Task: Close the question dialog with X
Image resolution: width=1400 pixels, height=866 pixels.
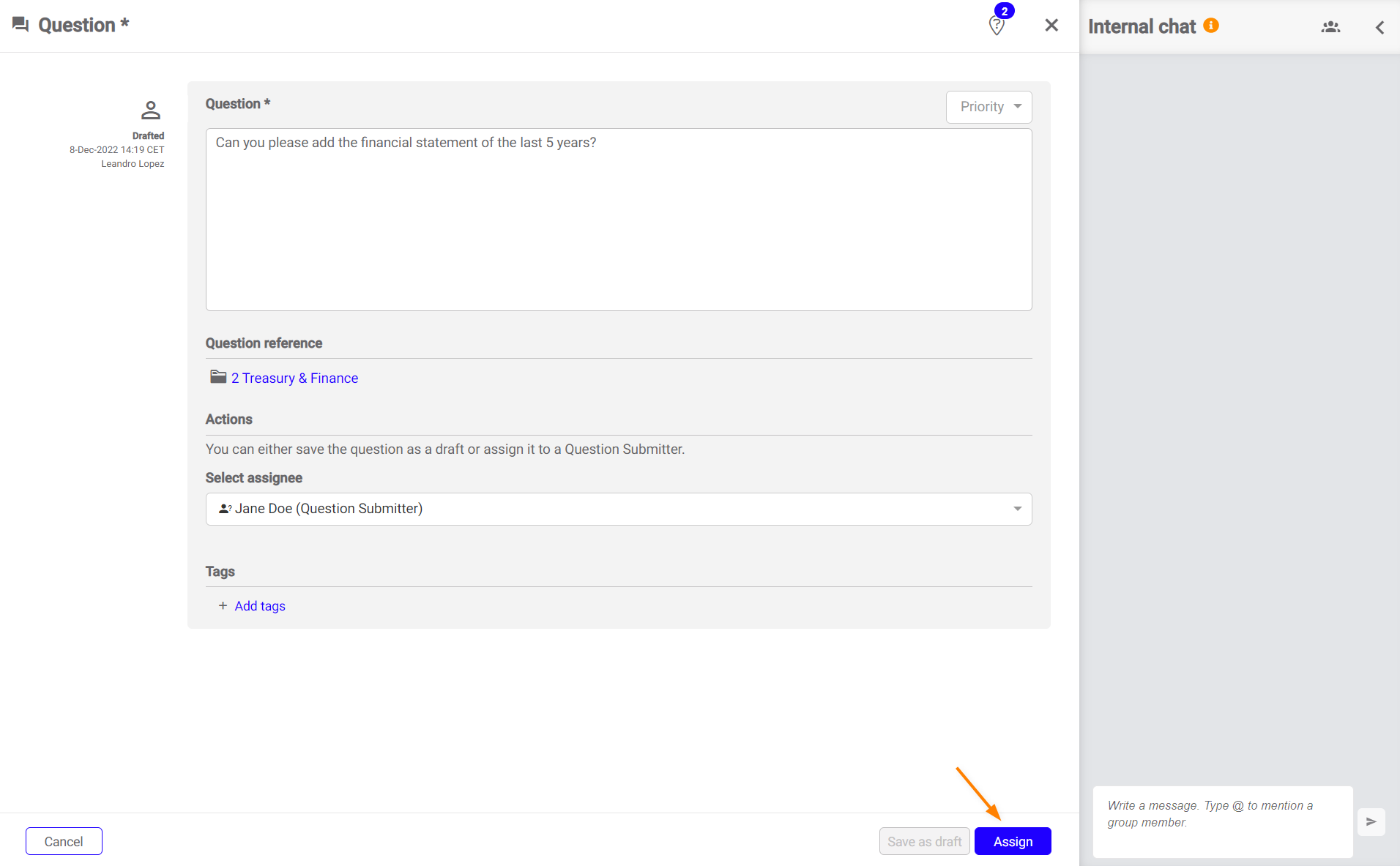Action: tap(1051, 26)
